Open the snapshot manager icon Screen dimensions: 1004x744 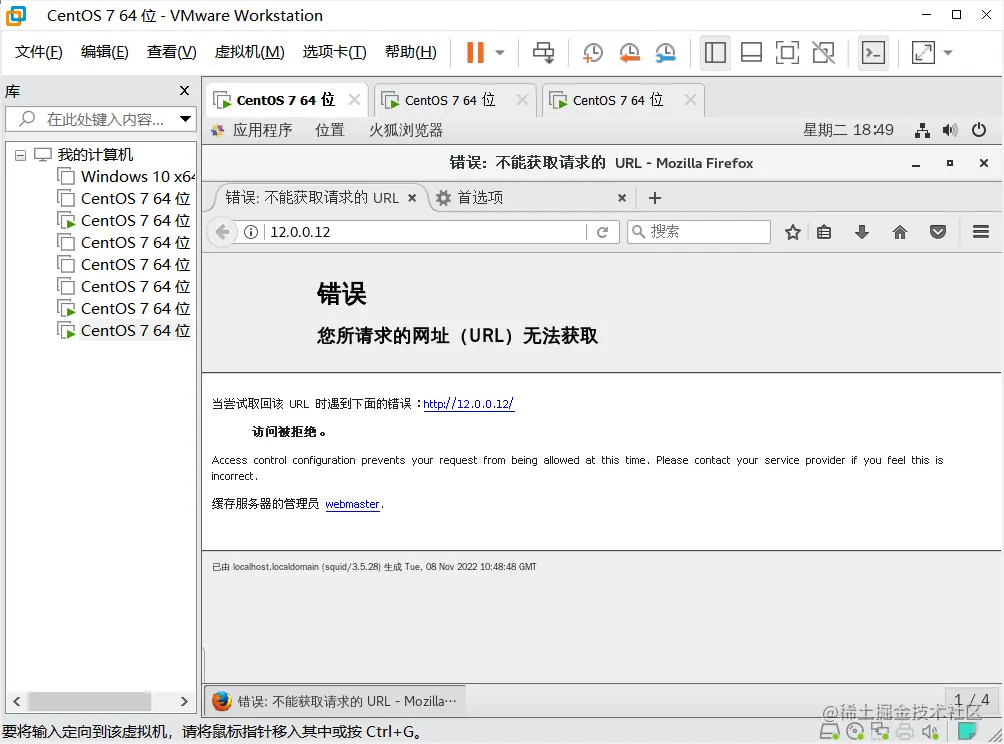click(665, 53)
